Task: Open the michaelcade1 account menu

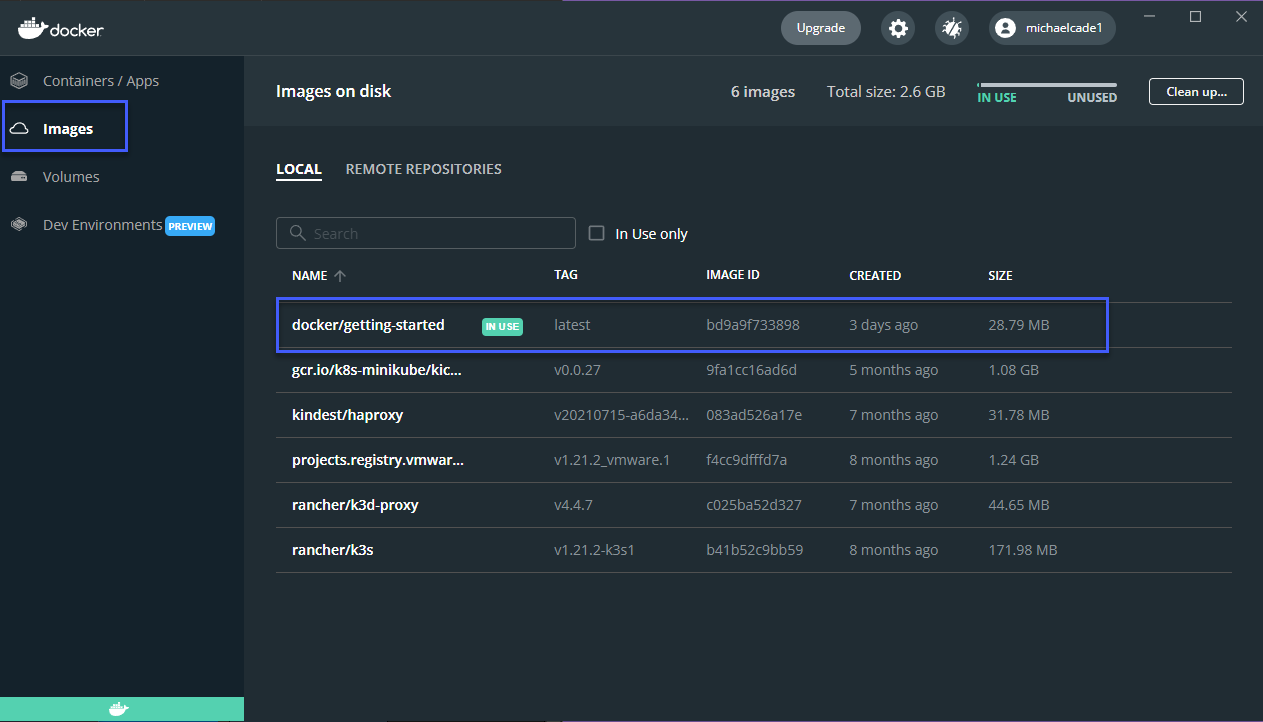Action: pos(1051,28)
